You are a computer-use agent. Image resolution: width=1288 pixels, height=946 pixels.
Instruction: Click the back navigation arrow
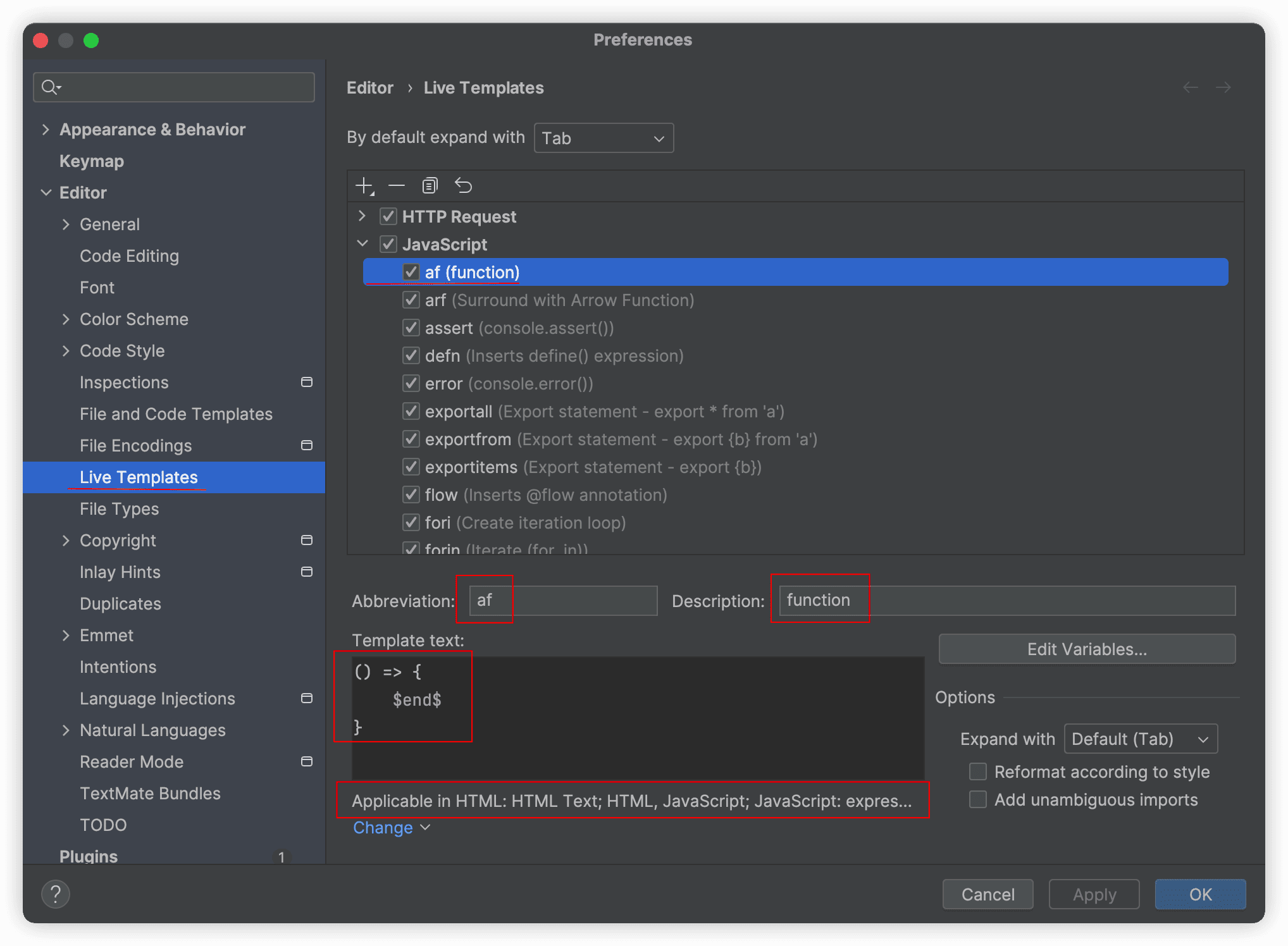1190,87
